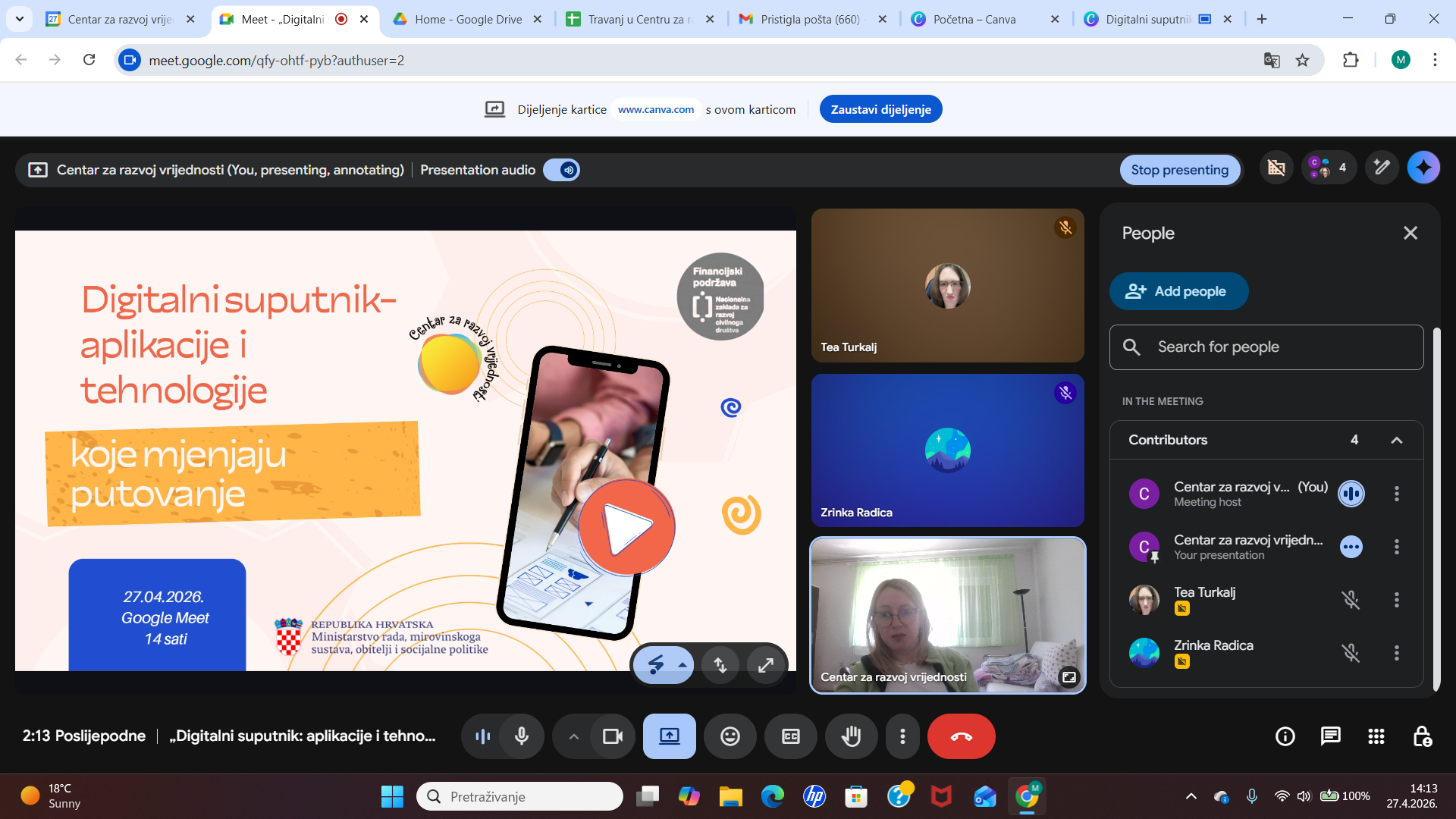The height and width of the screenshot is (819, 1456).
Task: Turn on closed captions
Action: tap(790, 736)
